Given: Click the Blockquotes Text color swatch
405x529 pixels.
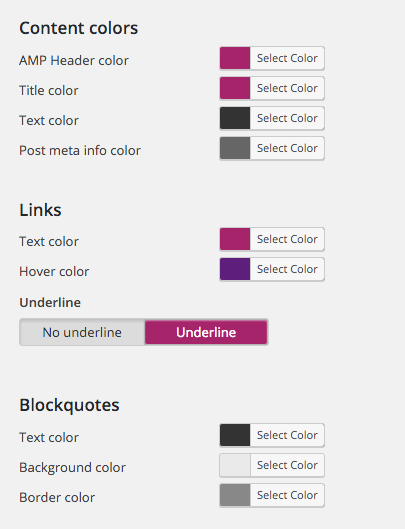Looking at the screenshot, I should pyautogui.click(x=235, y=435).
